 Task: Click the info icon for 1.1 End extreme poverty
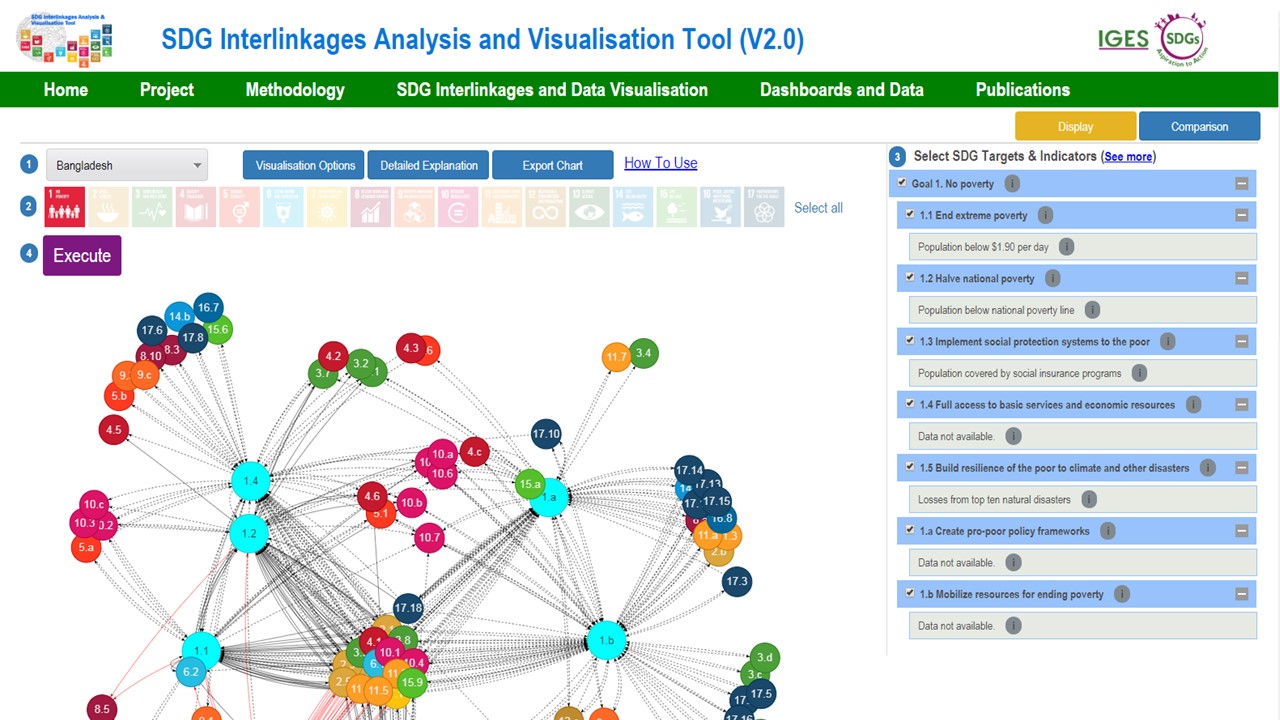pos(1045,215)
